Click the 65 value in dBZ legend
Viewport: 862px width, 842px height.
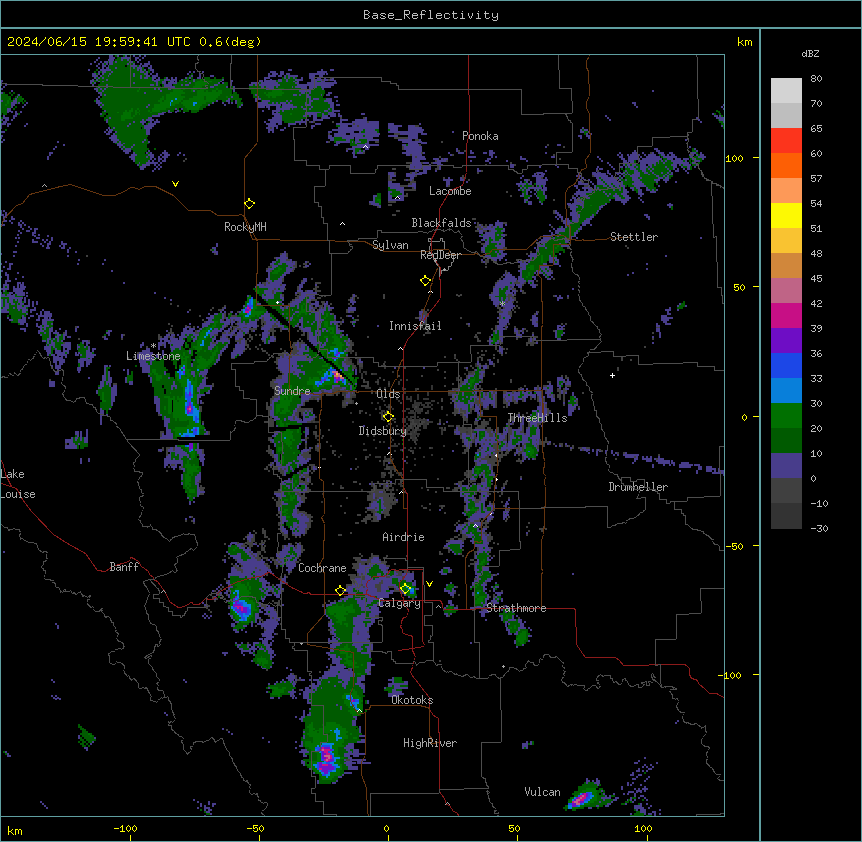[816, 129]
